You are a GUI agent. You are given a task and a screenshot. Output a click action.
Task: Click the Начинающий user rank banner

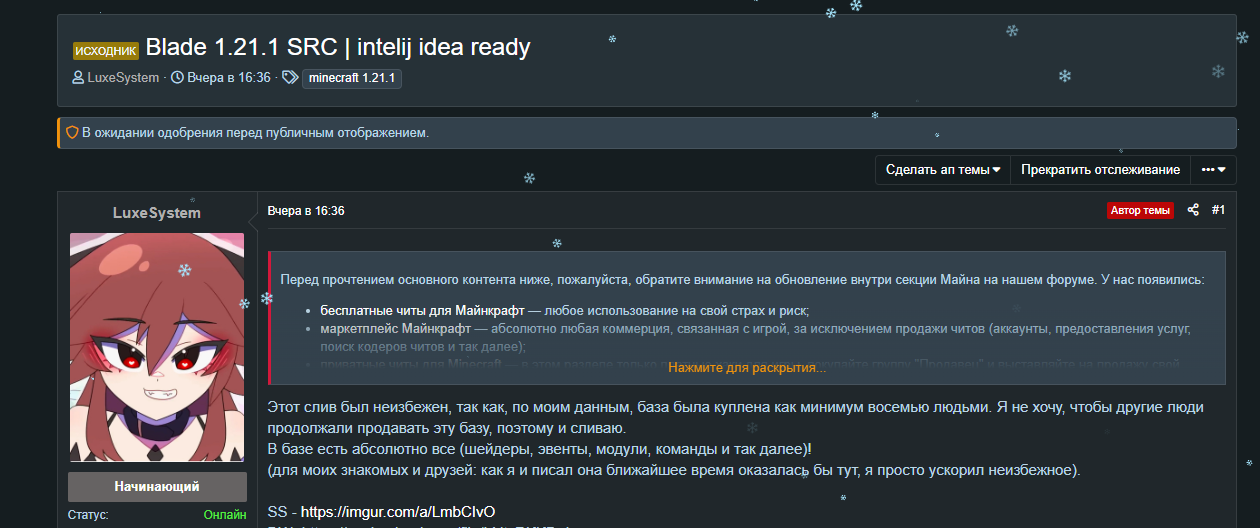coord(157,487)
